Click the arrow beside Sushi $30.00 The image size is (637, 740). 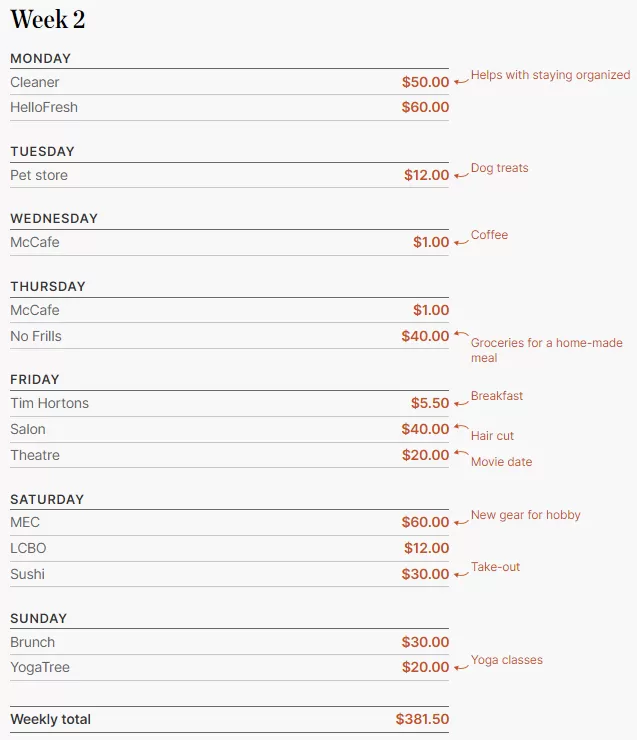point(461,574)
